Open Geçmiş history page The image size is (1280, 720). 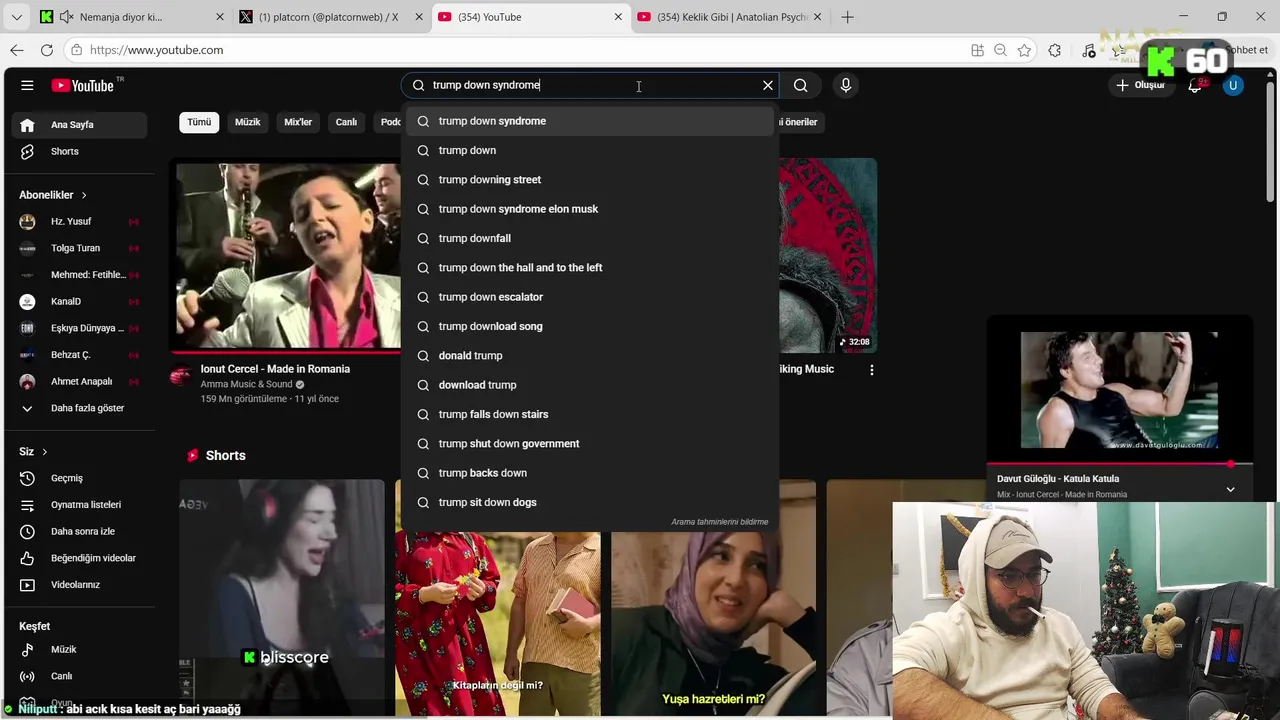[x=80, y=478]
